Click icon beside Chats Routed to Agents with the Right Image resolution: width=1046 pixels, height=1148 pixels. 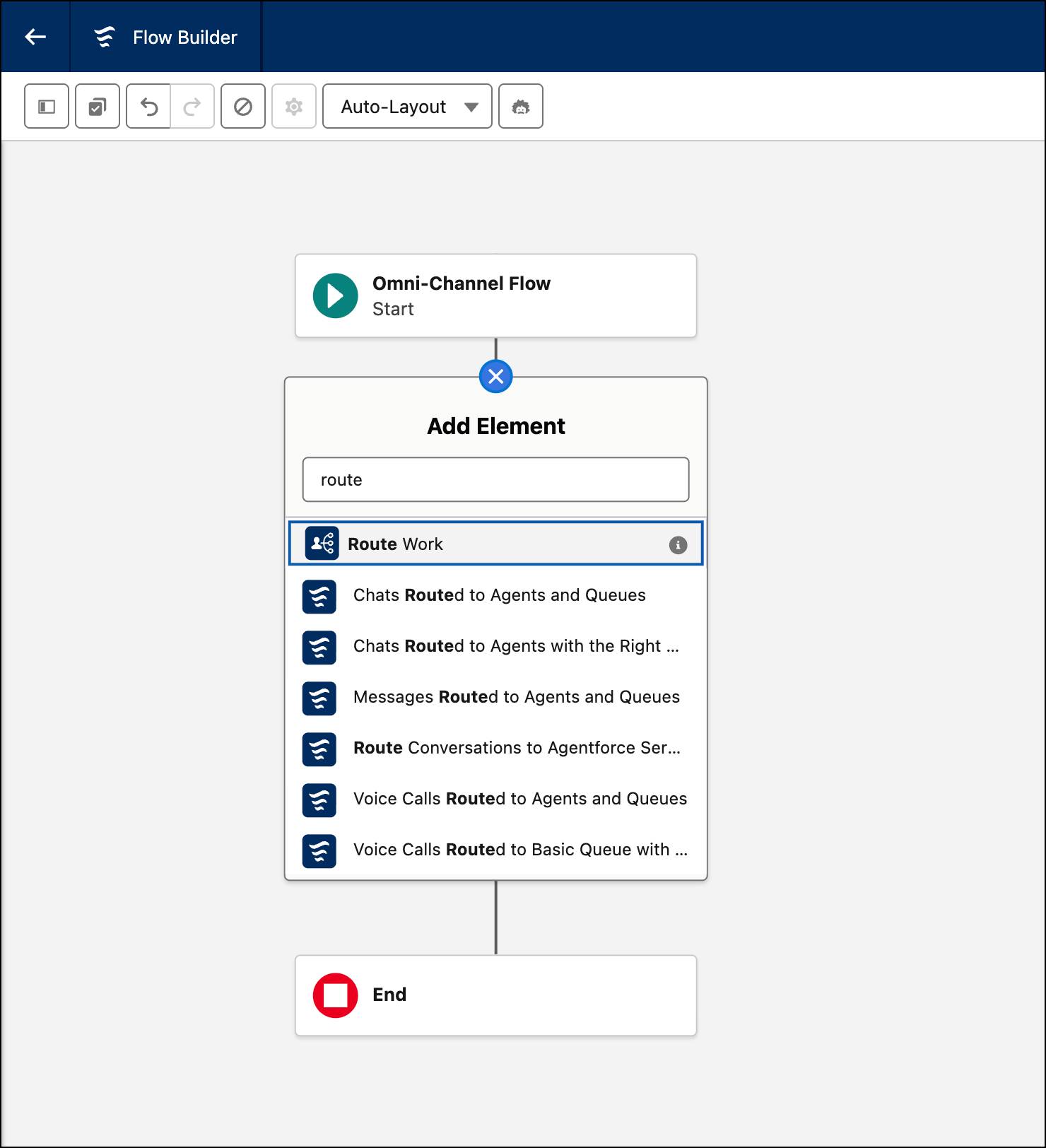(319, 648)
